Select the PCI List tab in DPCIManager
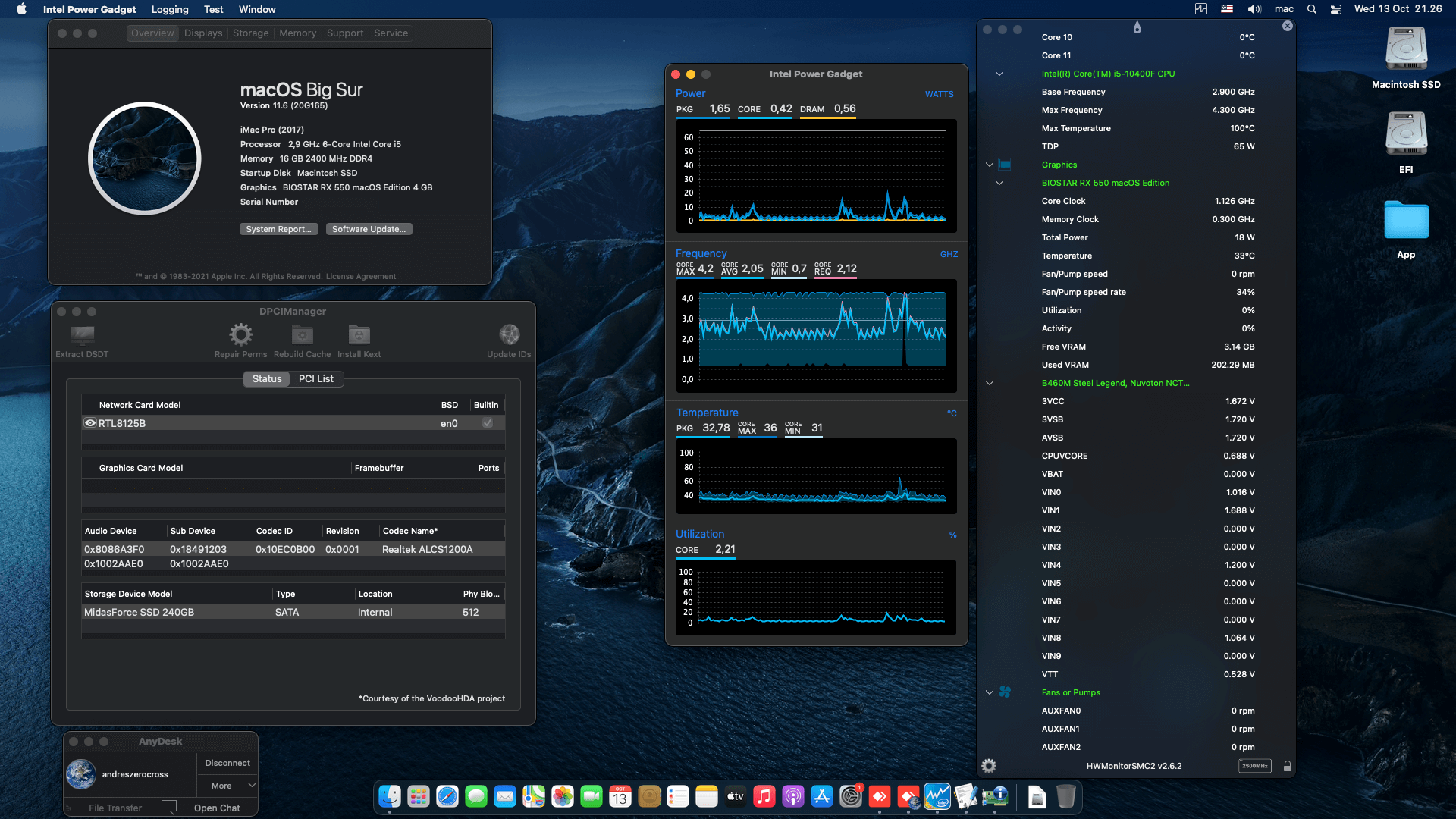 pos(315,378)
